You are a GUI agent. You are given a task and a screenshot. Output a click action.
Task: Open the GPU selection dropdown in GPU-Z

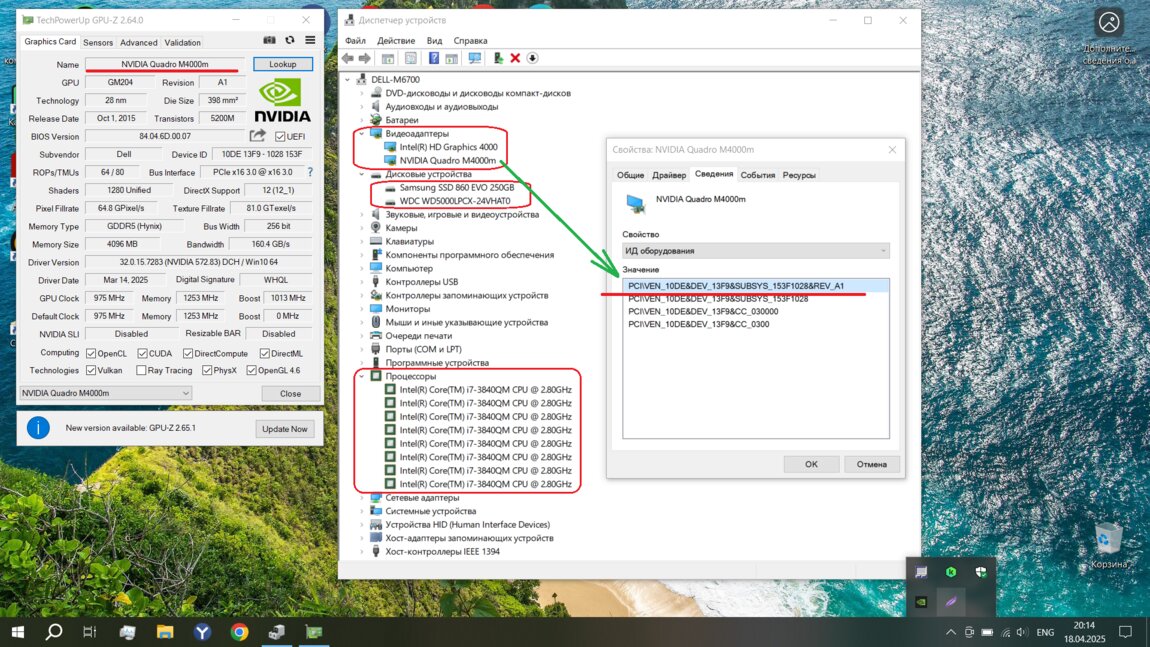pos(105,394)
